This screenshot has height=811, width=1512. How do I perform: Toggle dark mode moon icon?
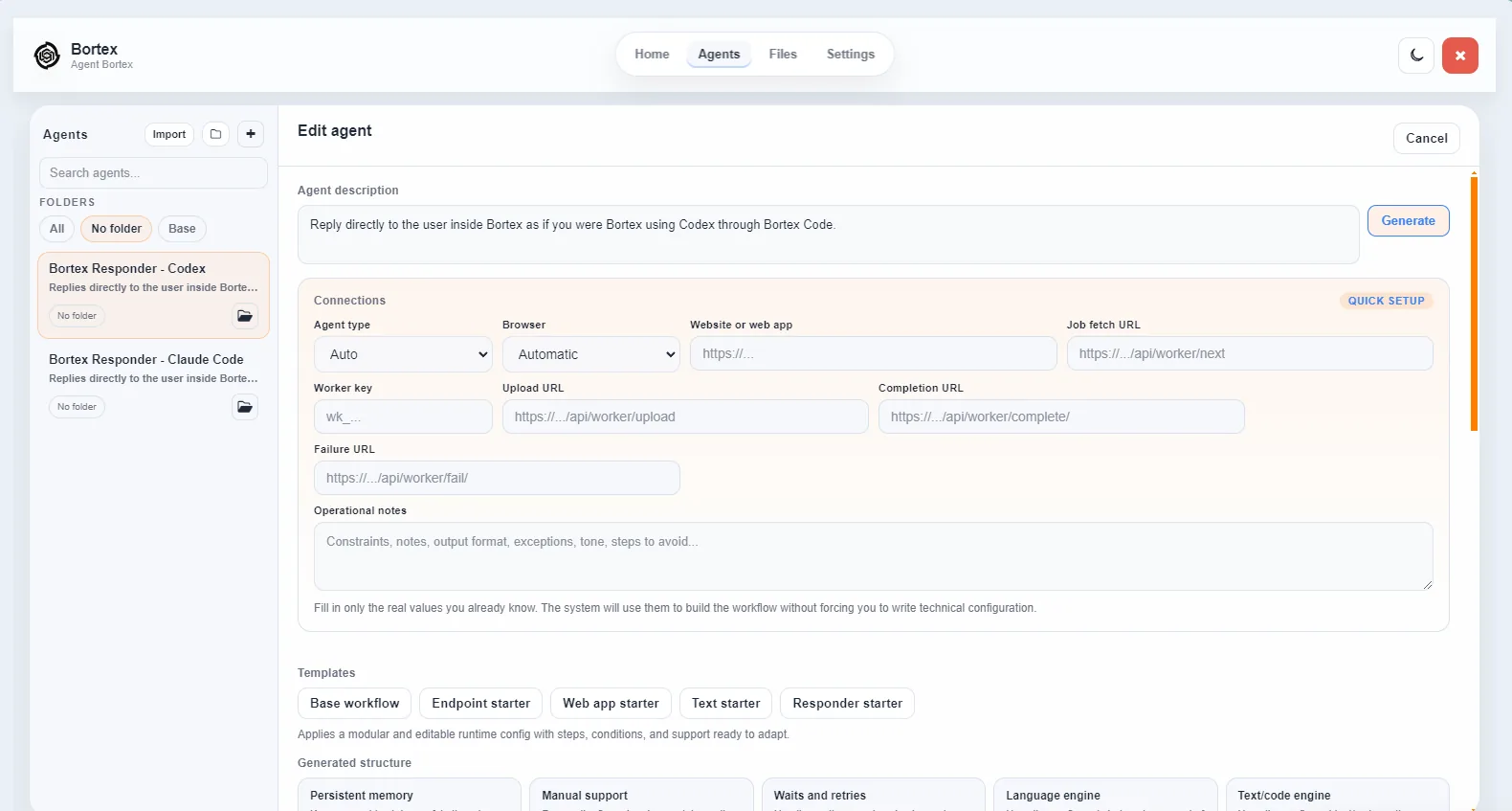coord(1416,56)
